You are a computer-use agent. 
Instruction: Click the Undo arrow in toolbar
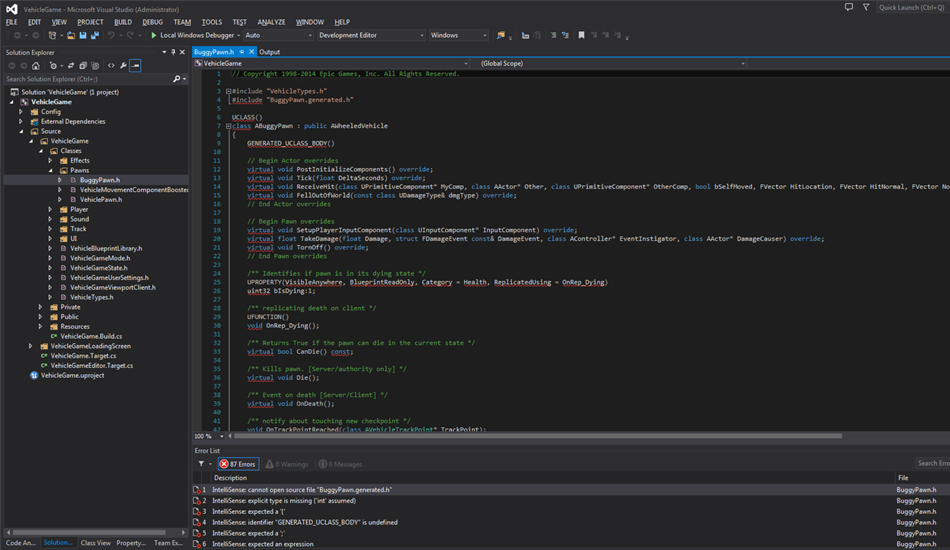[111, 35]
